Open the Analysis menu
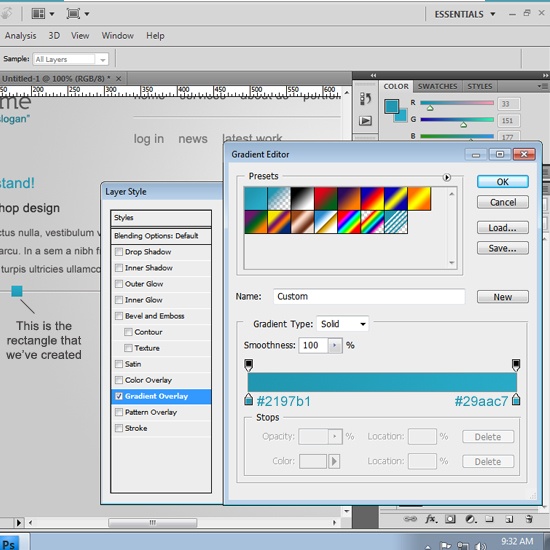The width and height of the screenshot is (550, 550). (x=20, y=36)
